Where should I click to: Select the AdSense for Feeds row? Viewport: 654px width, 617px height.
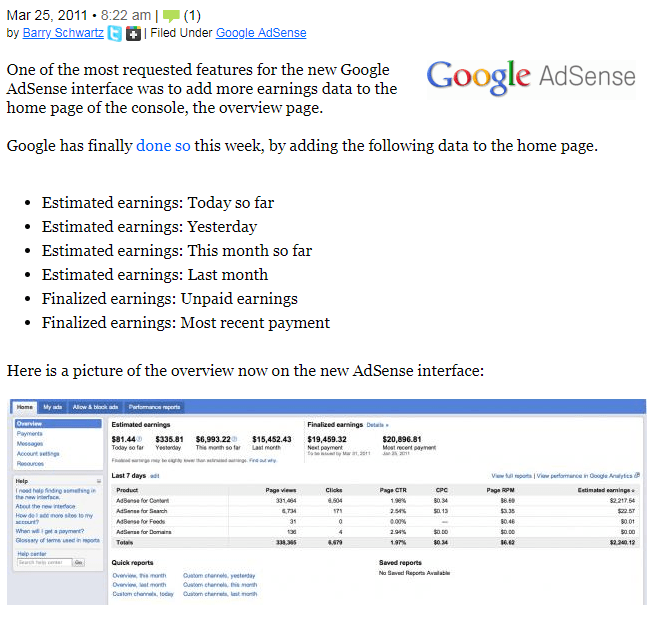coord(375,521)
